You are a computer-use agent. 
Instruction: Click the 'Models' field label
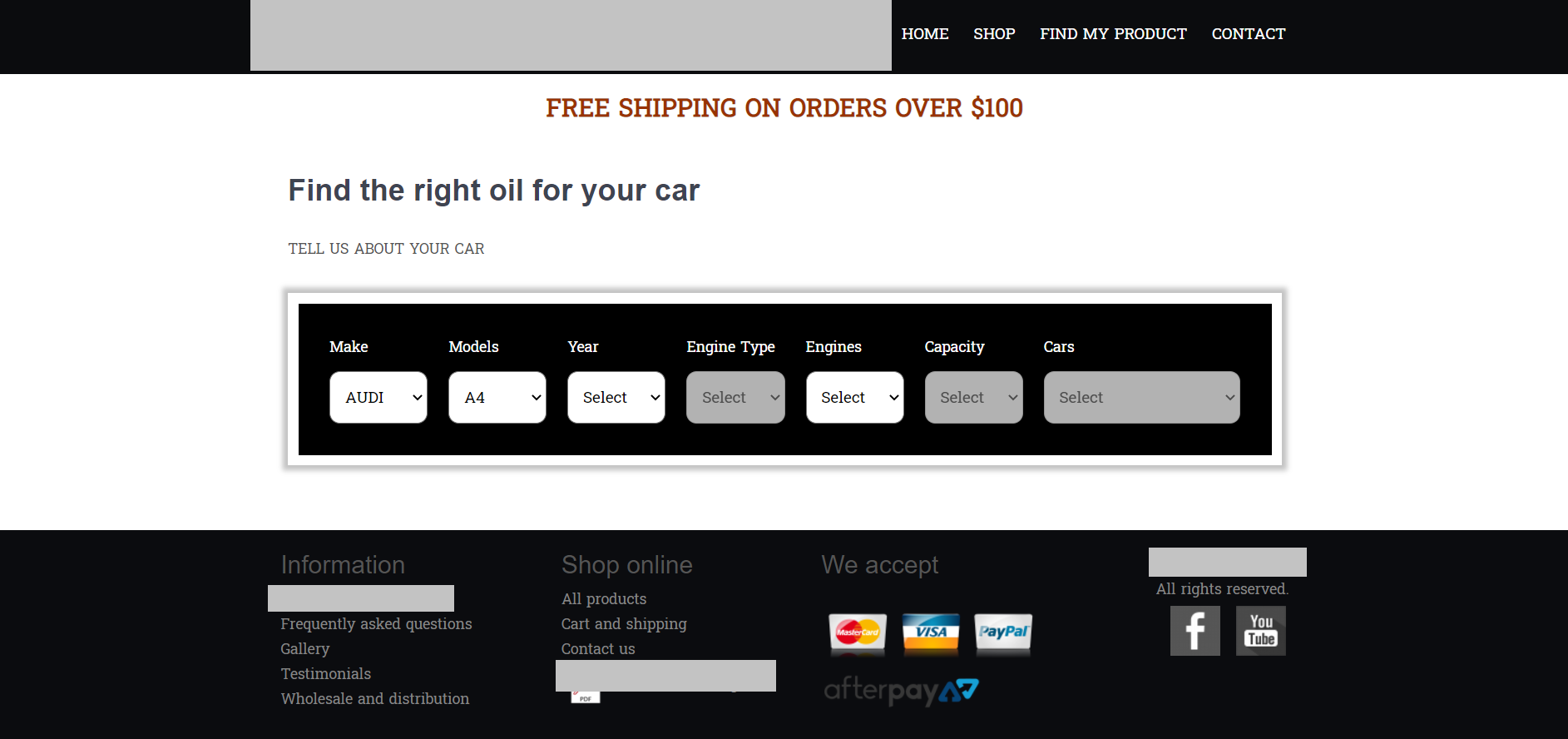coord(473,347)
